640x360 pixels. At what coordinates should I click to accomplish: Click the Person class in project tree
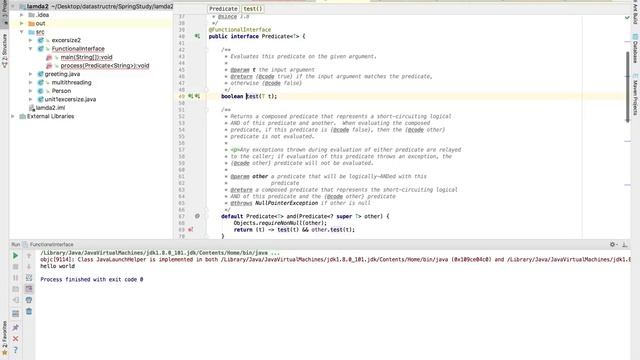61,91
